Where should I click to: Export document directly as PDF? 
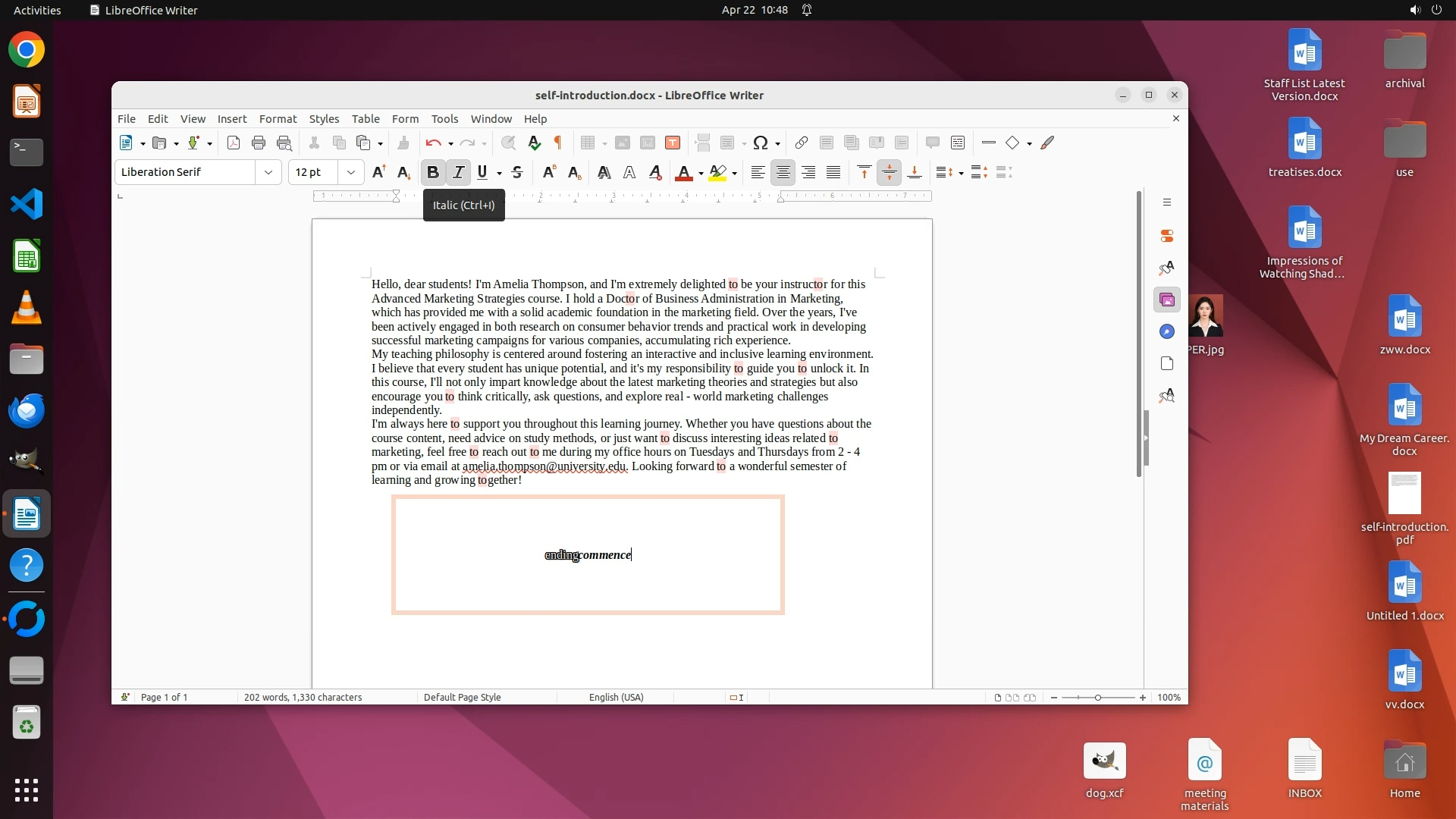pyautogui.click(x=234, y=143)
